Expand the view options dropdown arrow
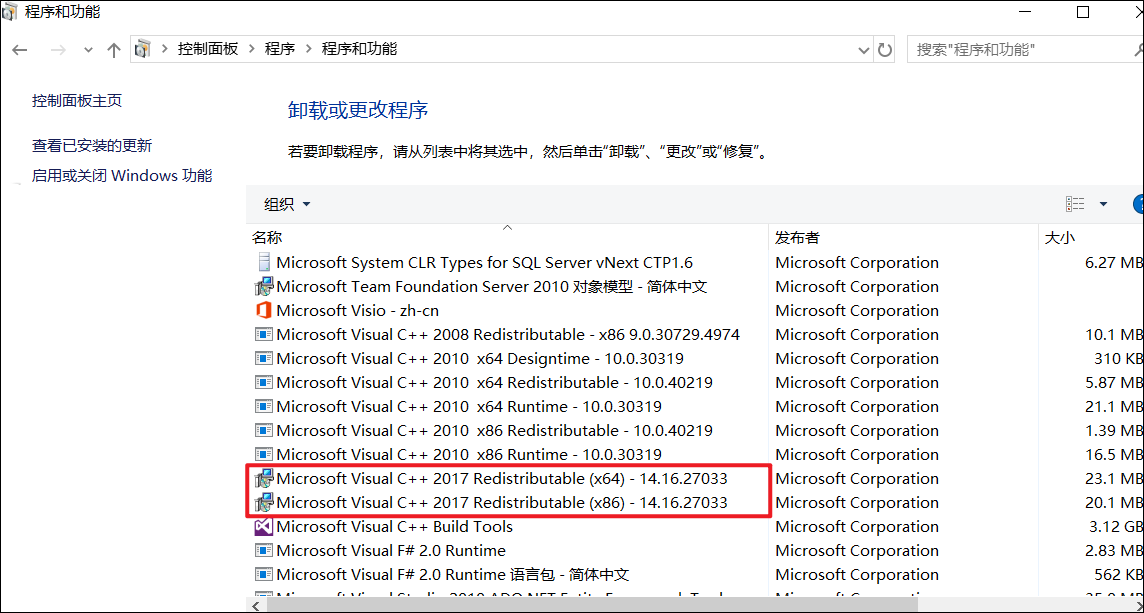The image size is (1144, 613). [x=1103, y=204]
